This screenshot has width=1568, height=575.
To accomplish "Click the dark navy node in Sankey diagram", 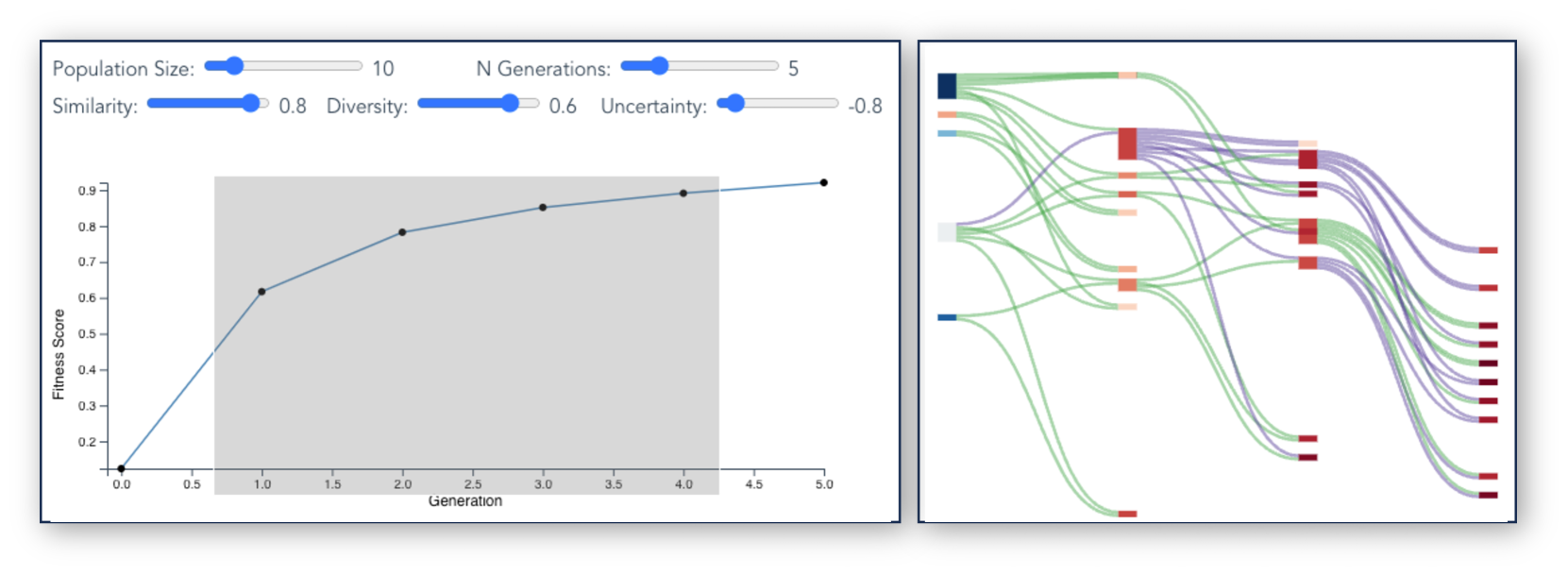I will coord(947,86).
